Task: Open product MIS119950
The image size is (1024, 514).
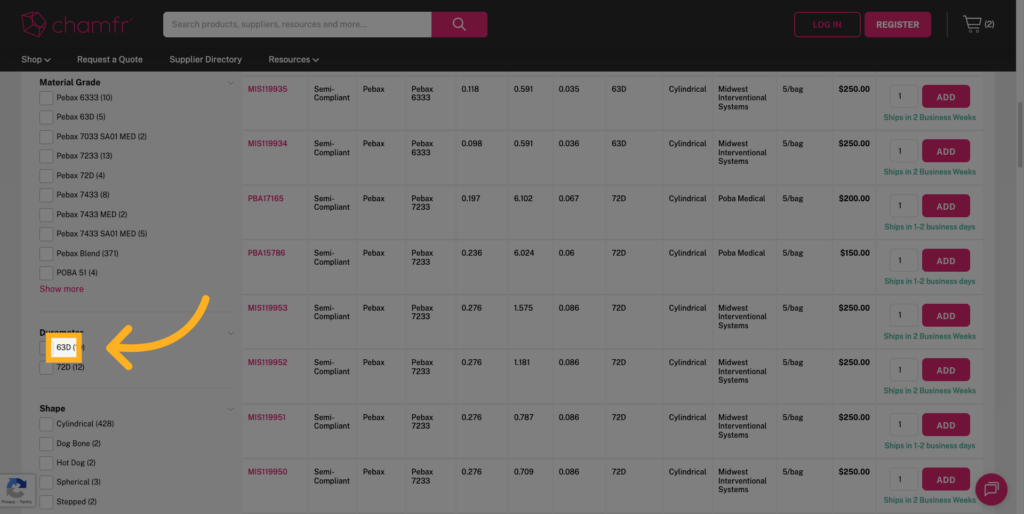Action: [x=267, y=472]
